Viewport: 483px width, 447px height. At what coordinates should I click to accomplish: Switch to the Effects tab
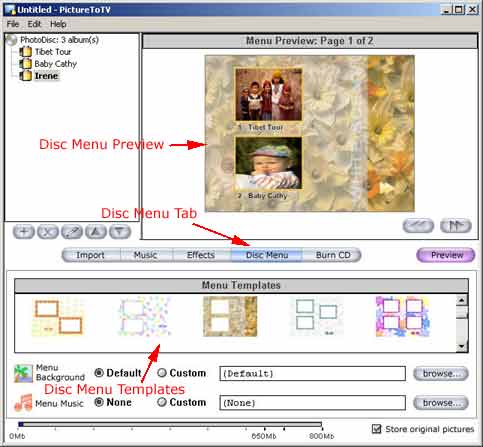tap(201, 255)
